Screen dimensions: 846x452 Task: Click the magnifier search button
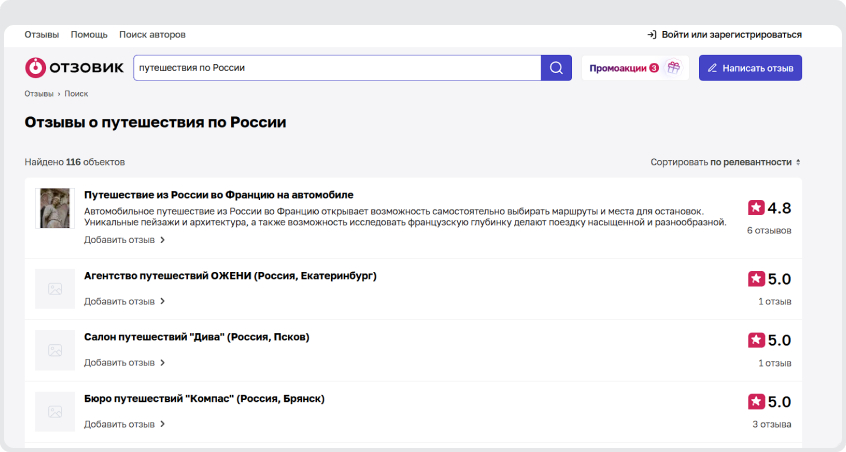pos(556,68)
